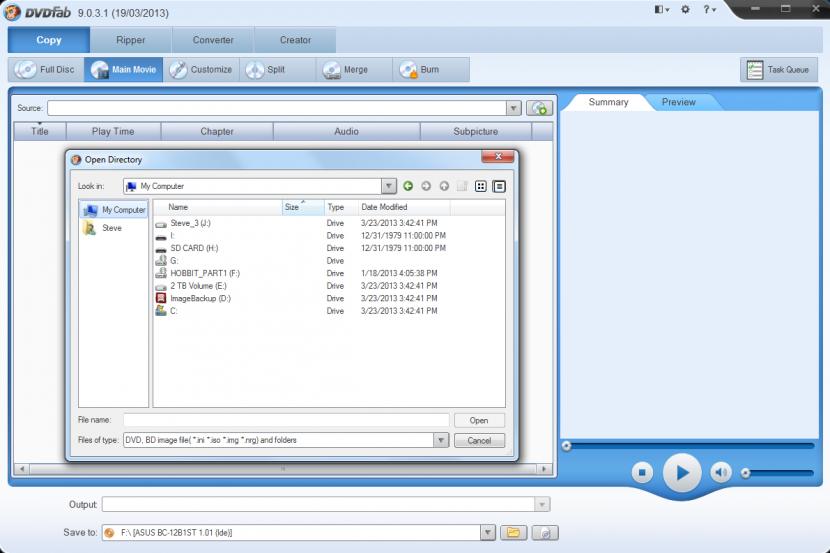Switch file dialog to Detail View
This screenshot has height=553, width=830.
pyautogui.click(x=499, y=186)
